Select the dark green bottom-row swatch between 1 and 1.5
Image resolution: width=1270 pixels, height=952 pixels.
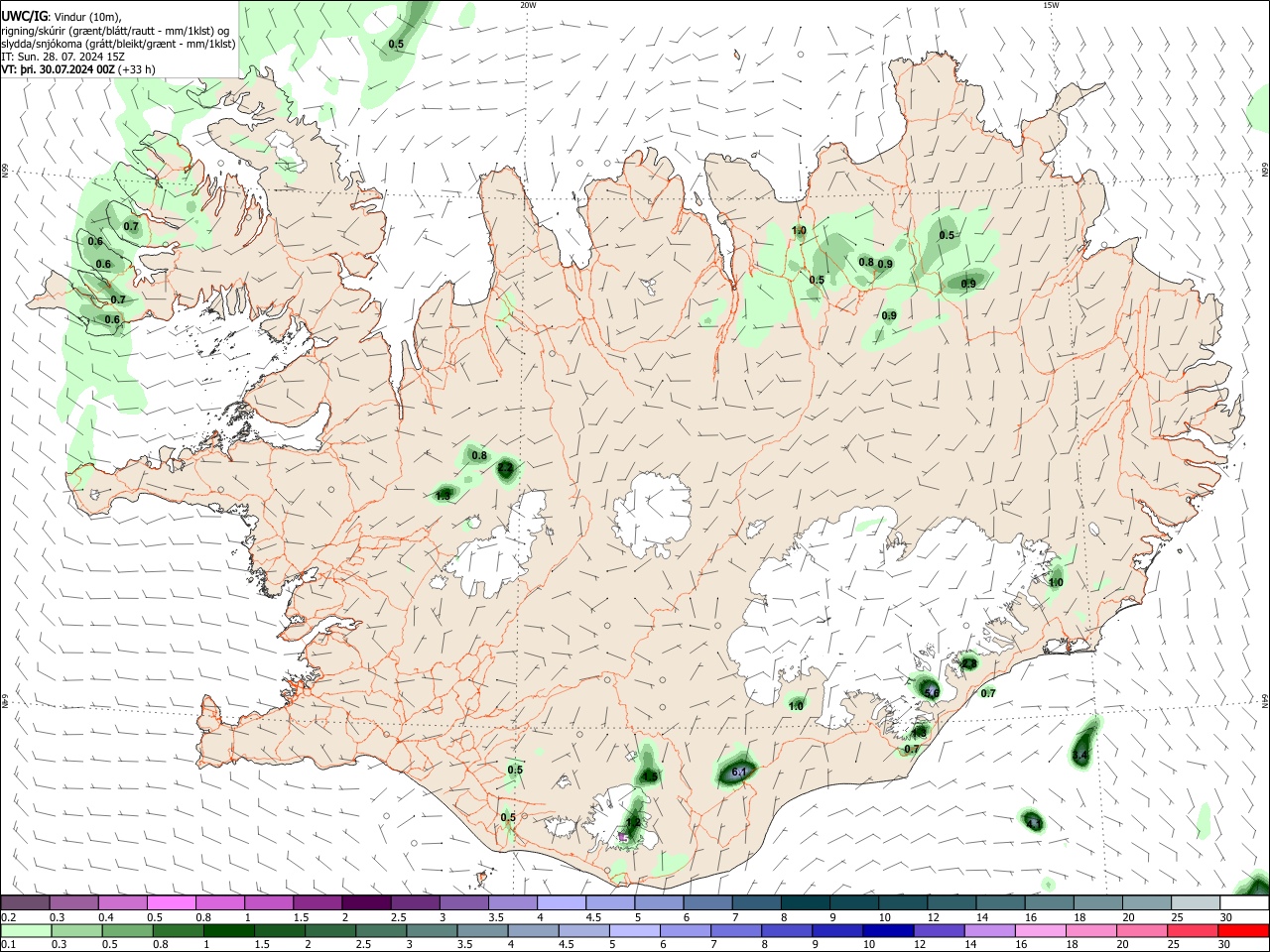(228, 930)
